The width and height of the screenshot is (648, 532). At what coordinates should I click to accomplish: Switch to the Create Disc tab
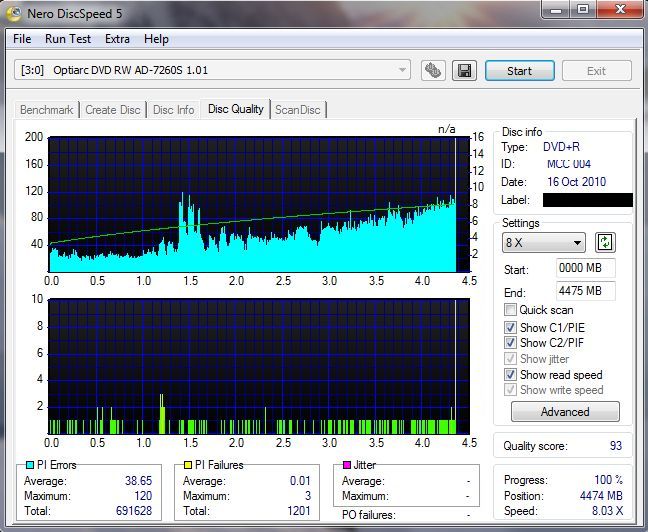pos(113,110)
